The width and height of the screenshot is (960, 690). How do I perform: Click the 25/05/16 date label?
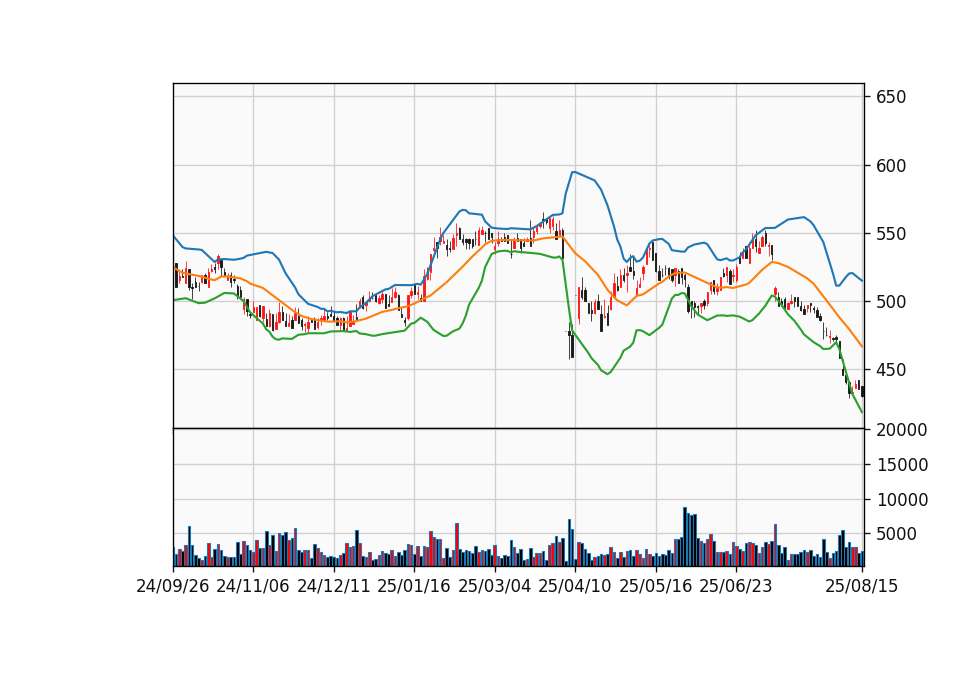coord(656,586)
